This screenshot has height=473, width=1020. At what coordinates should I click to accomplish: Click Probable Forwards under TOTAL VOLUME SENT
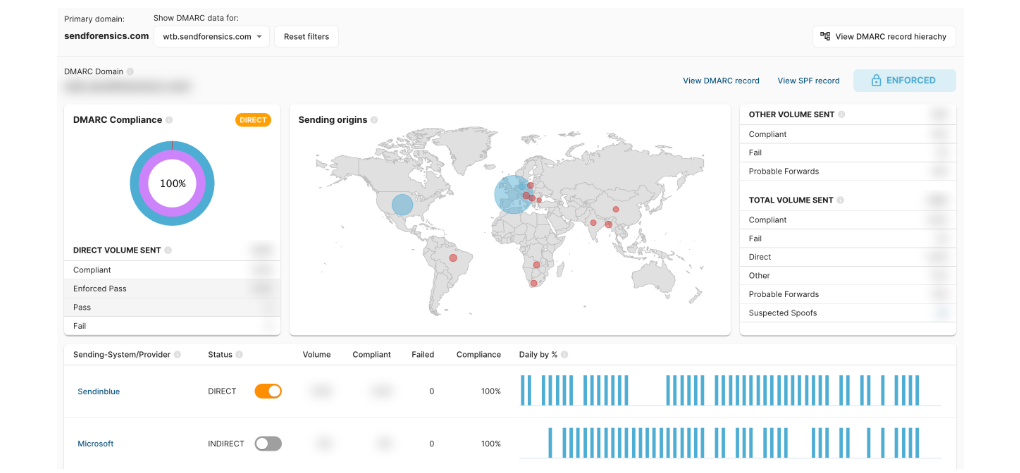[848, 294]
